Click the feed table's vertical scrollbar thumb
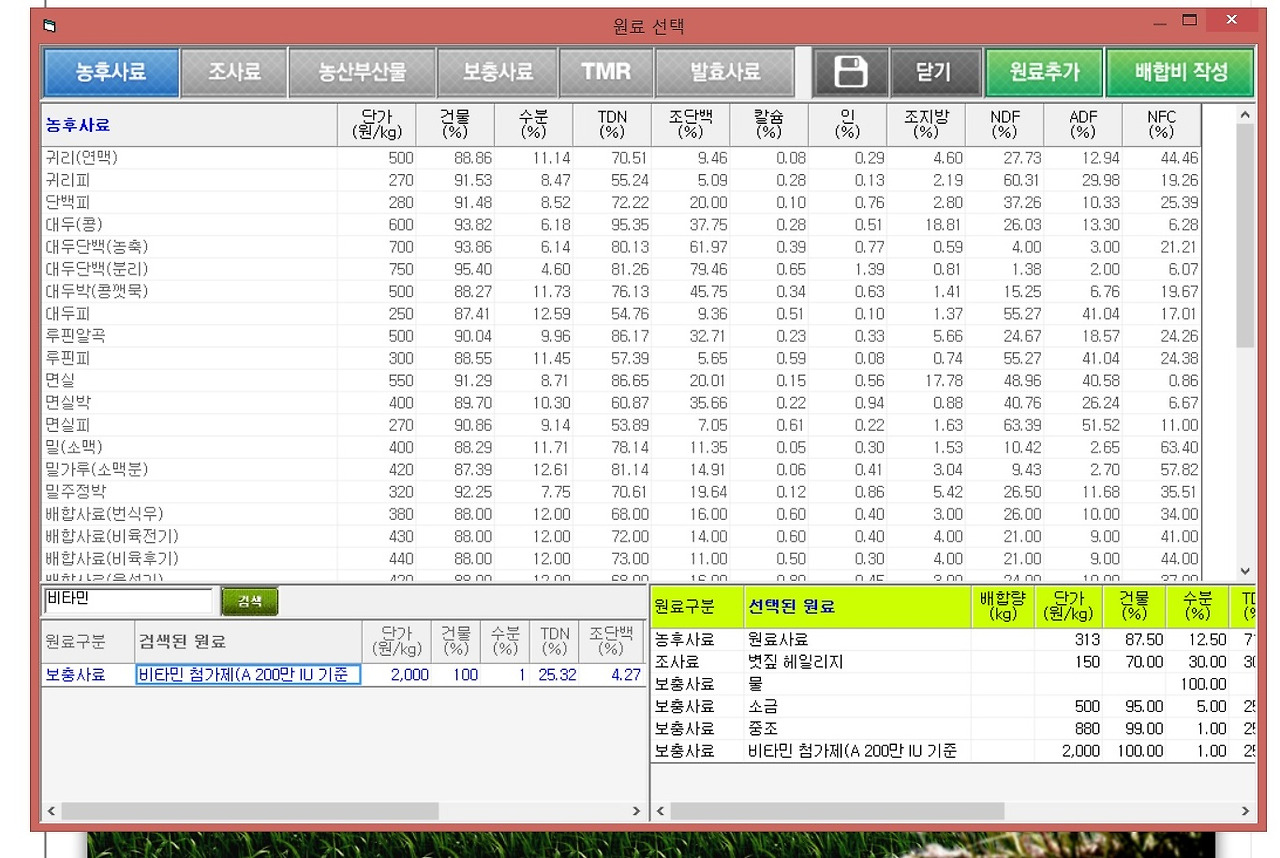The height and width of the screenshot is (858, 1280). coord(1245,235)
